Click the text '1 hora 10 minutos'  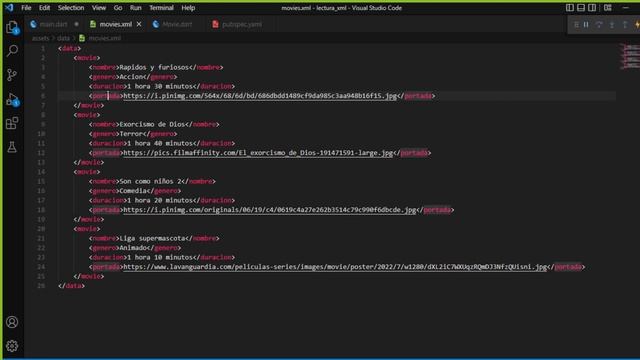pyautogui.click(x=159, y=258)
